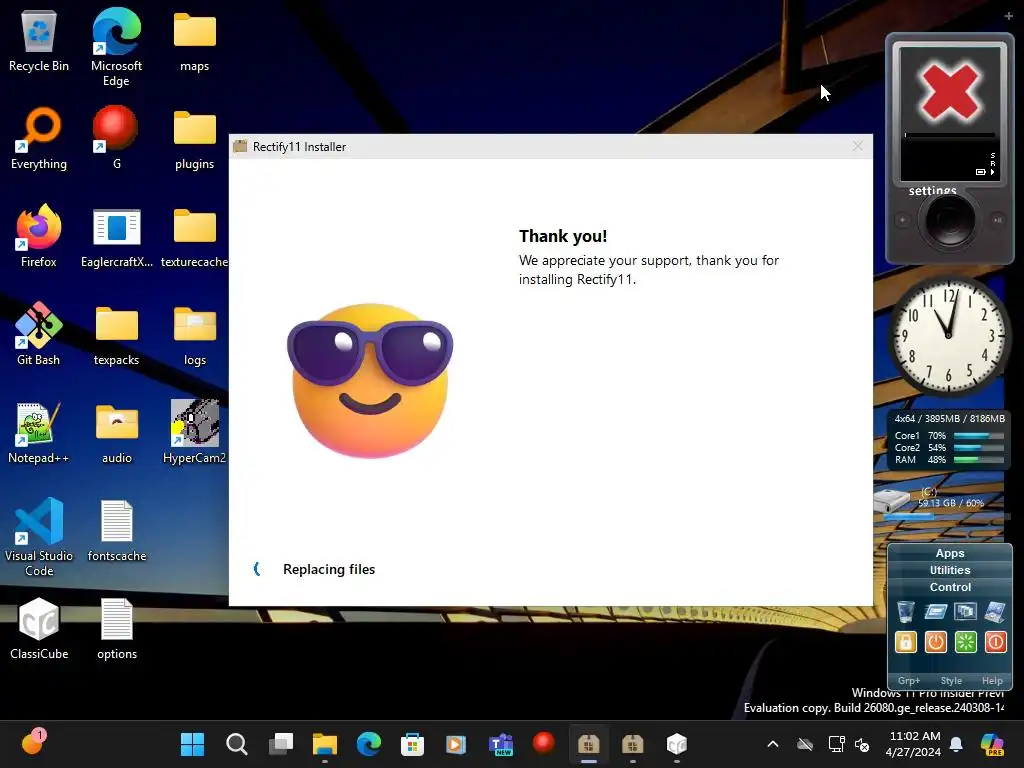
Task: Select the texpacks folder
Action: pyautogui.click(x=116, y=335)
